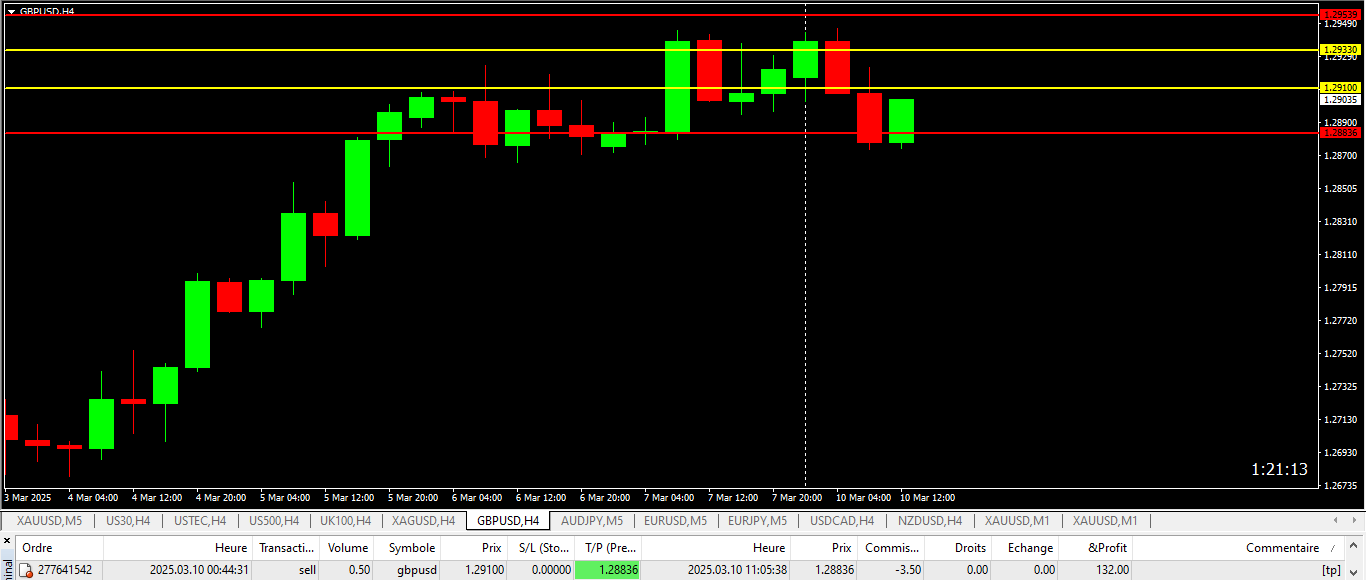The image size is (1366, 580).
Task: Click the 7 Mar 04:00 time axis label
Action: [669, 497]
